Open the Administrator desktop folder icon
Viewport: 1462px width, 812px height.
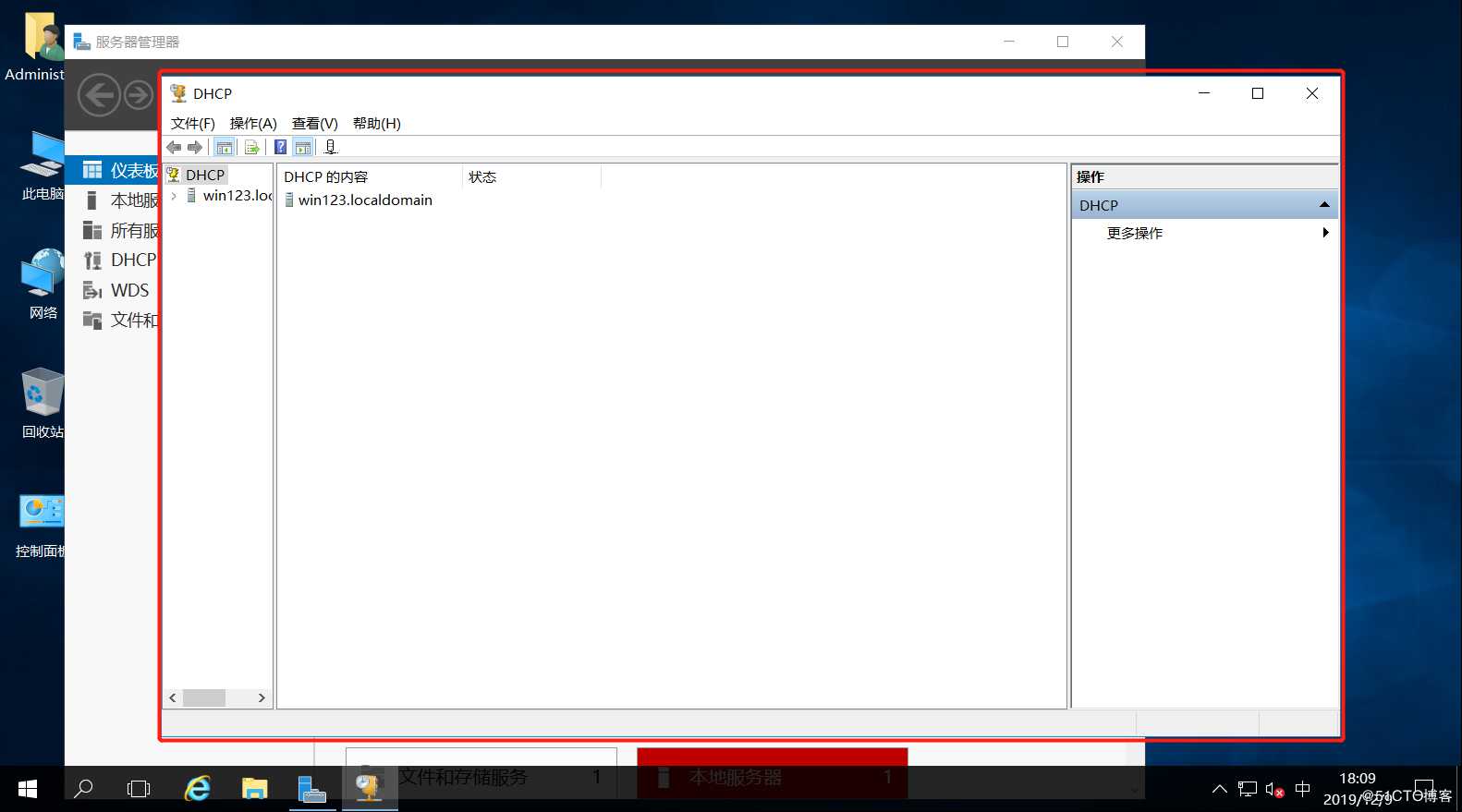point(37,46)
